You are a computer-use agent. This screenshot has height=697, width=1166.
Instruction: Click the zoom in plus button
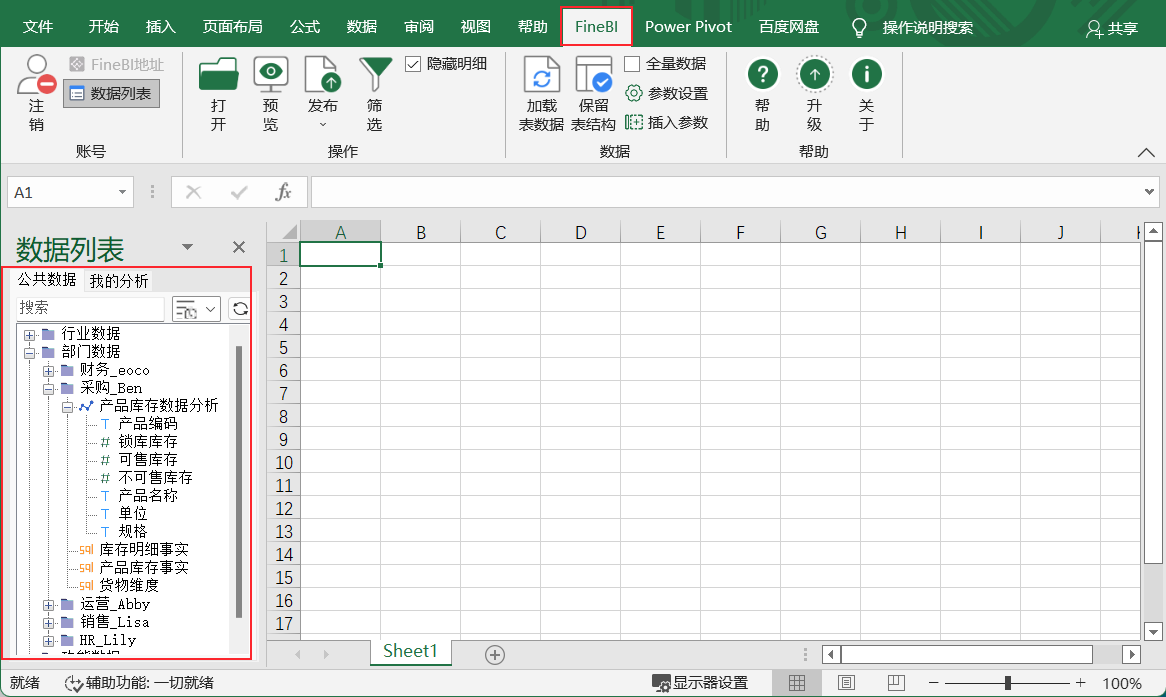coord(1080,683)
